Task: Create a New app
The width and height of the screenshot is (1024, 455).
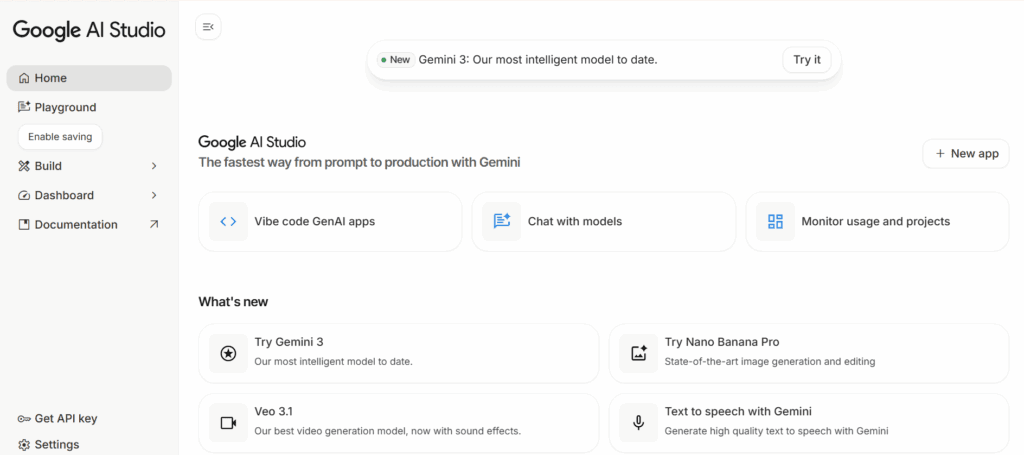Action: (x=966, y=153)
